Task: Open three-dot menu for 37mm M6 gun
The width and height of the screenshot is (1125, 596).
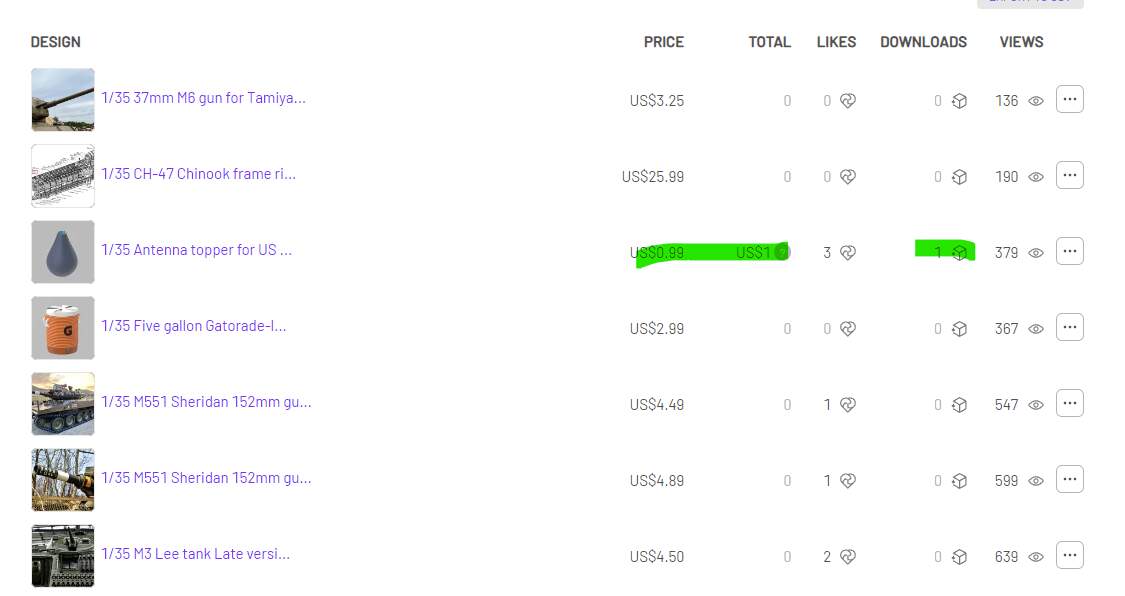Action: point(1070,100)
